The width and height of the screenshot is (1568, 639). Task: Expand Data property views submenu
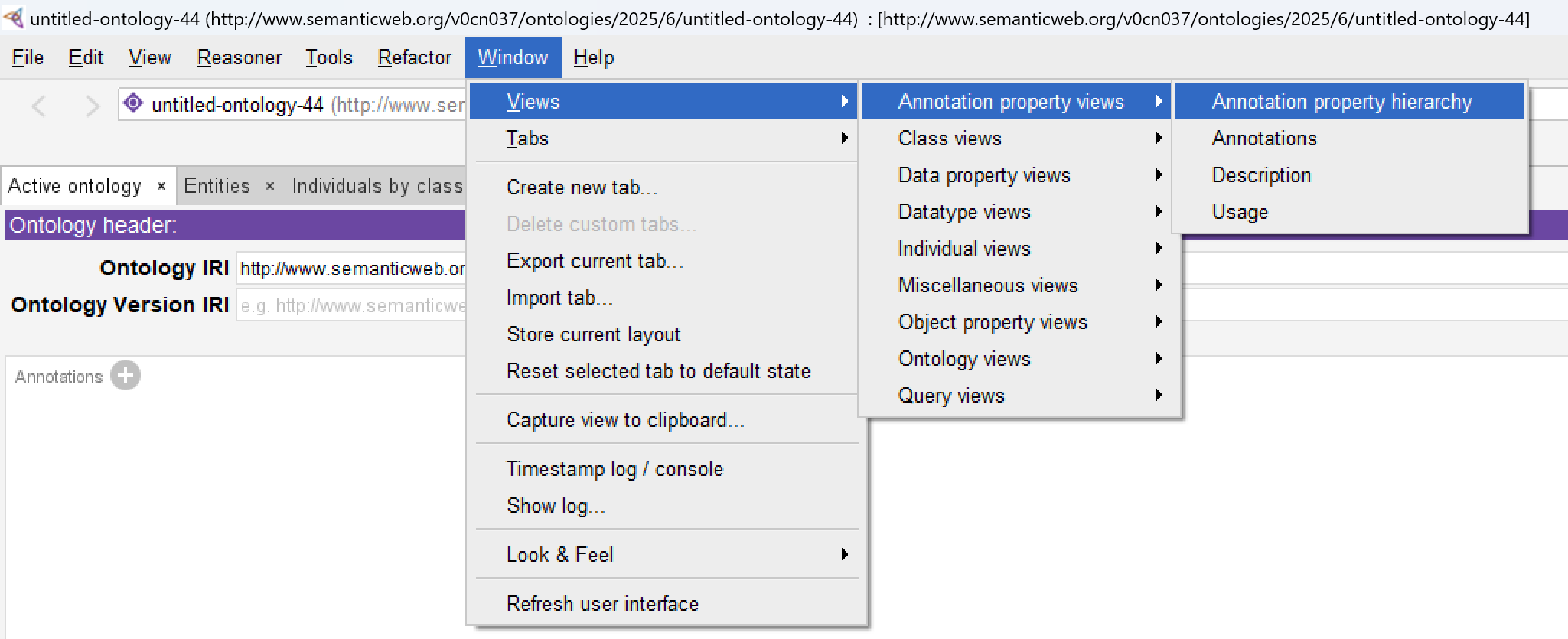click(x=1017, y=175)
